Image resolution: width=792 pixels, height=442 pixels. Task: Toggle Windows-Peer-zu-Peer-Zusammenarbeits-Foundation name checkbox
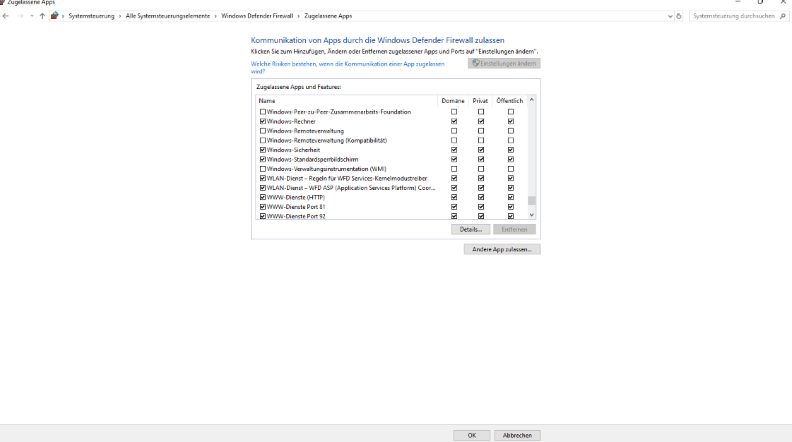pyautogui.click(x=263, y=112)
